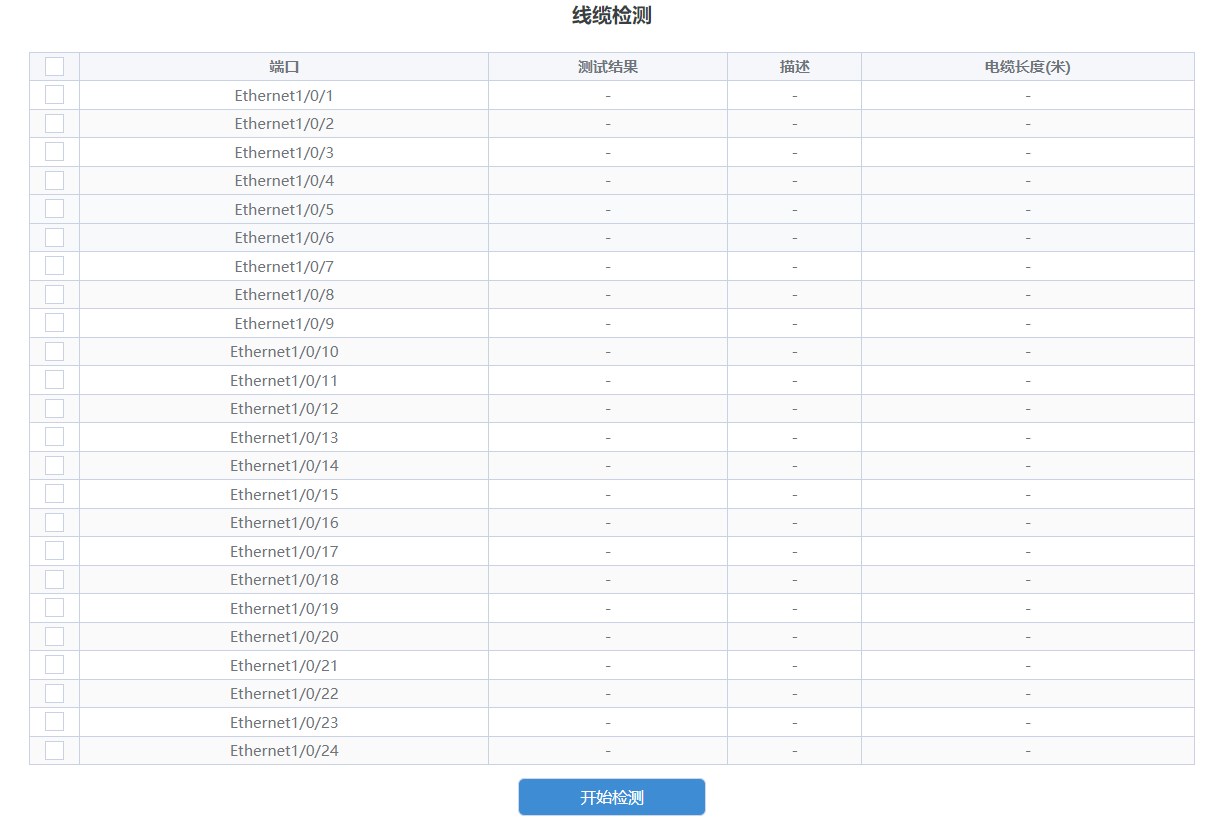The image size is (1222, 821).
Task: Check the box for Ethernet1/0/1
Action: [54, 95]
